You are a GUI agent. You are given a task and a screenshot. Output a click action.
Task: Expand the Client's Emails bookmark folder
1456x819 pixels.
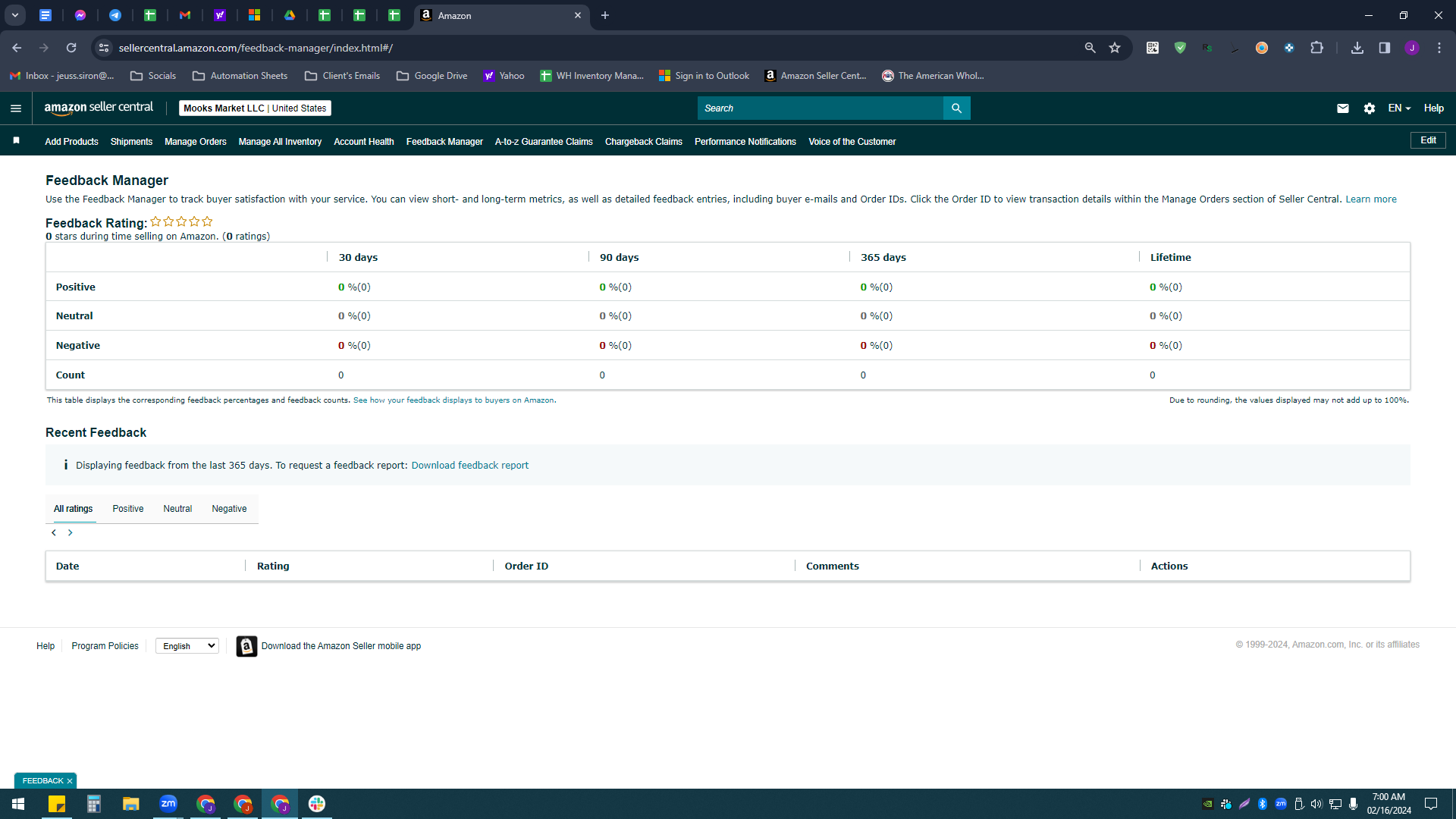[342, 76]
